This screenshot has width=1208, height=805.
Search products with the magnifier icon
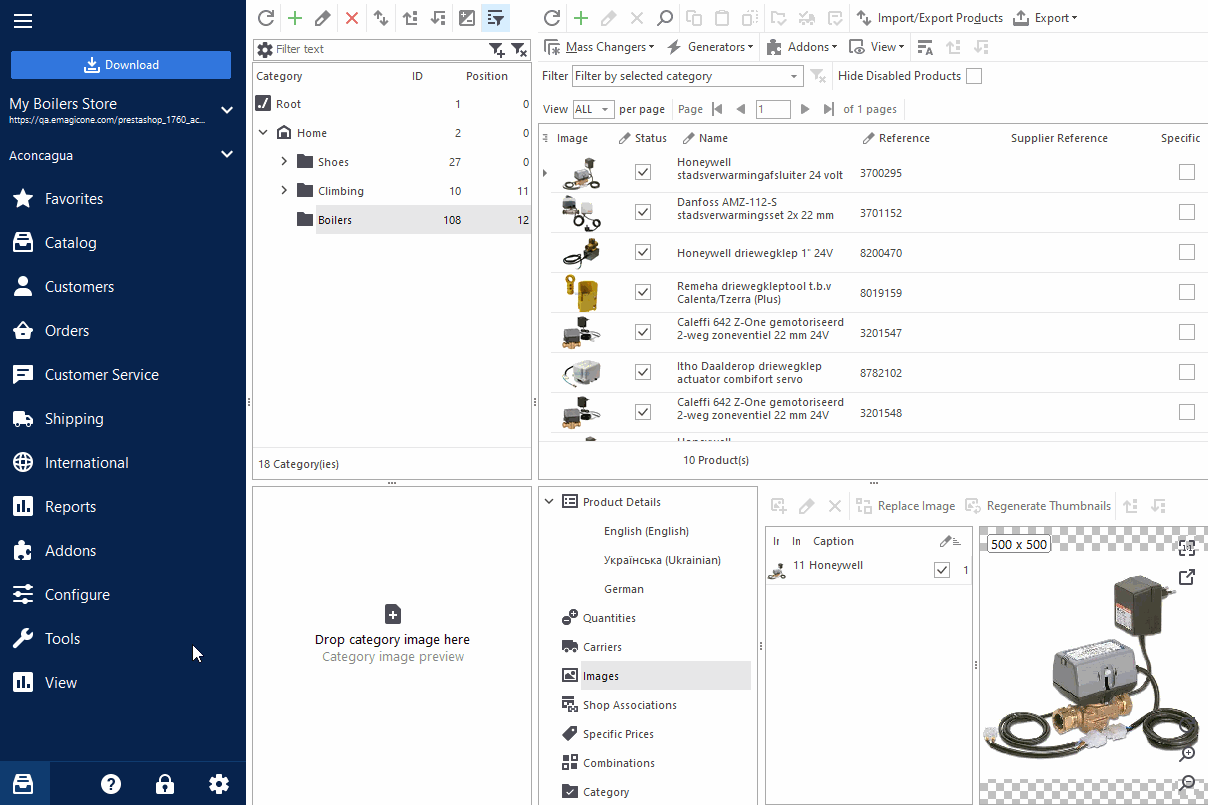(664, 18)
